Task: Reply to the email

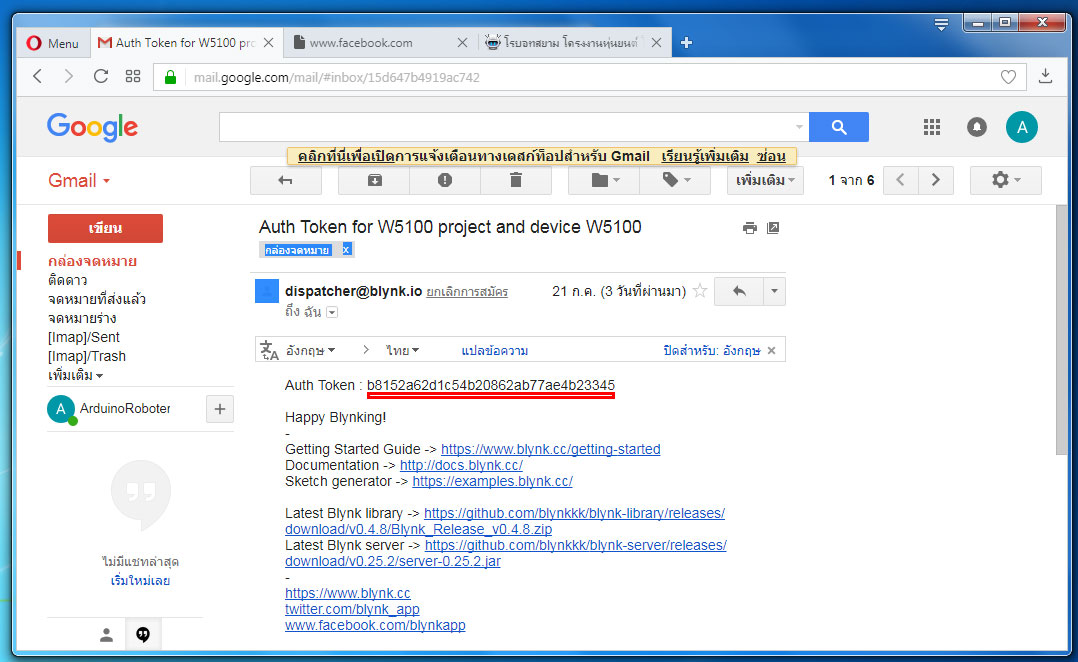Action: [739, 291]
